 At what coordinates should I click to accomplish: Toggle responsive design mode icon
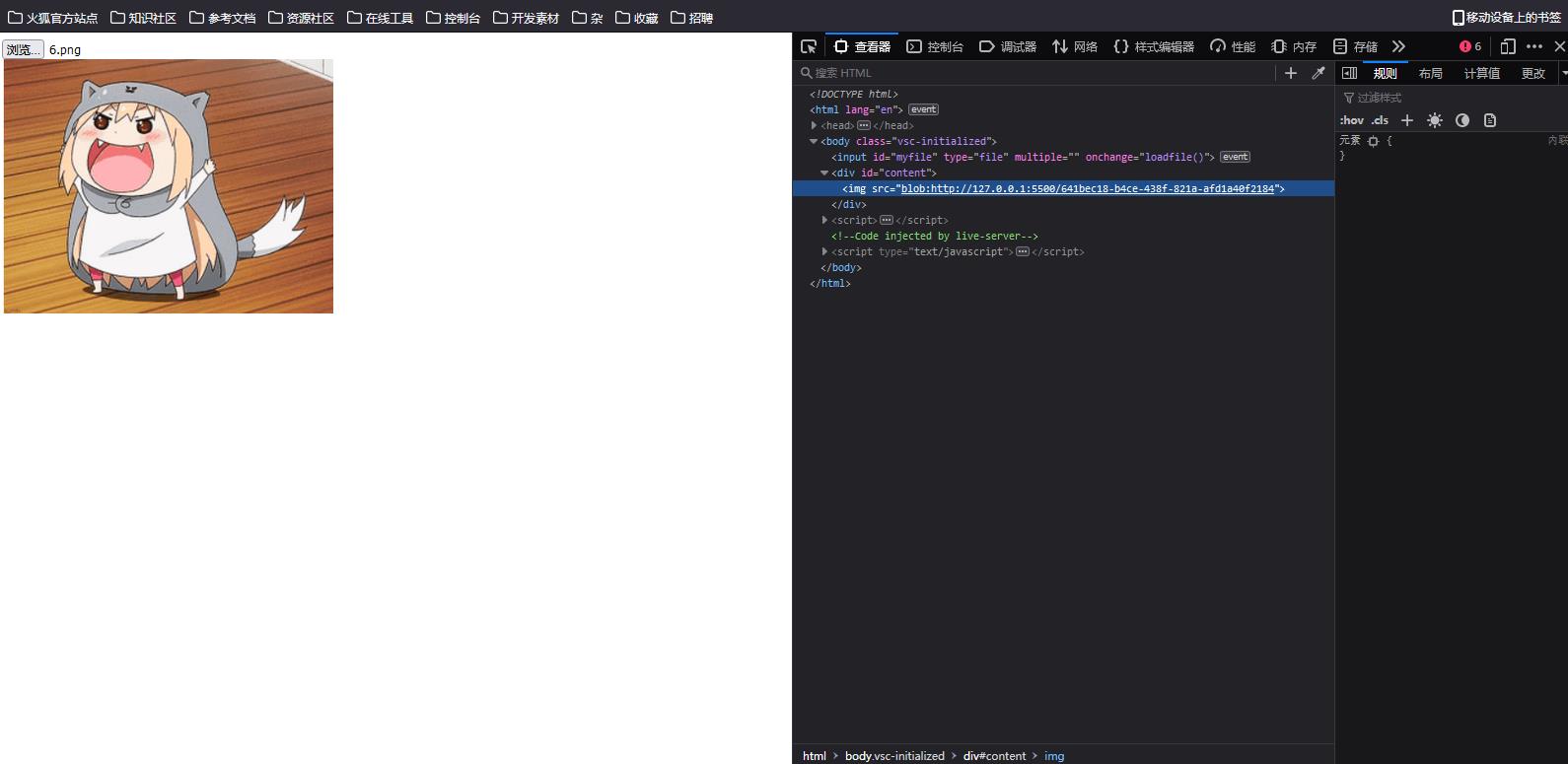(1508, 46)
